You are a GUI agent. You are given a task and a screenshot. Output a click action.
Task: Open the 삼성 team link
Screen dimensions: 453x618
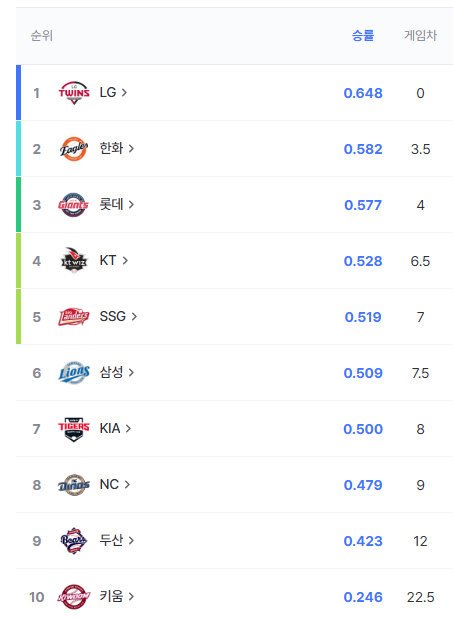[x=112, y=372]
